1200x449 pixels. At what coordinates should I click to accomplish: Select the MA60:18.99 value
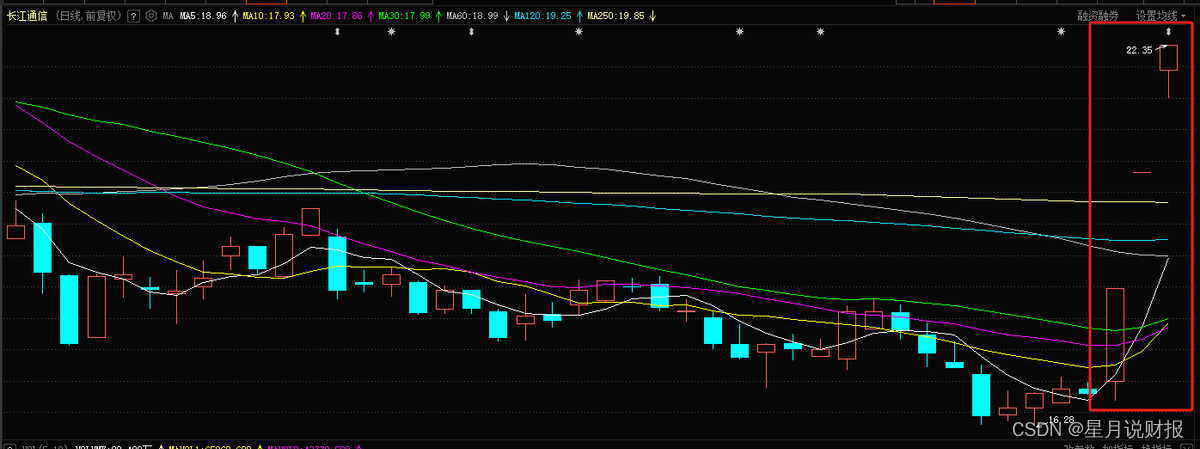click(472, 16)
